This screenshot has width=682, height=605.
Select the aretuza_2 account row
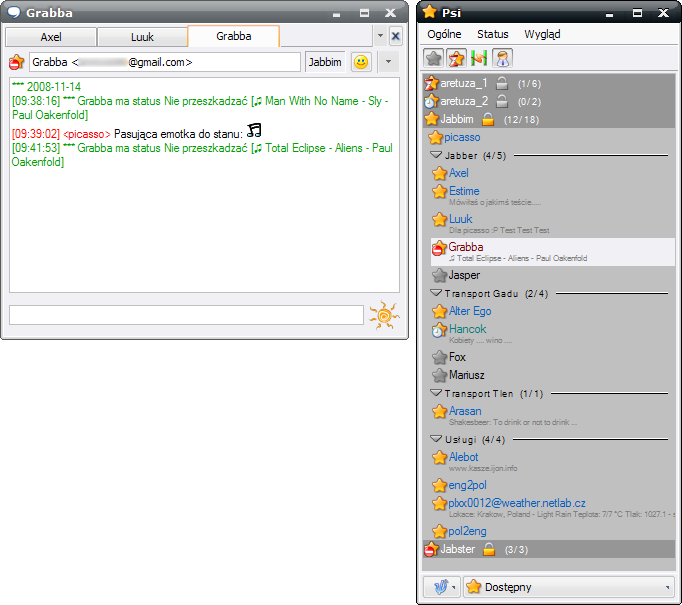[549, 101]
